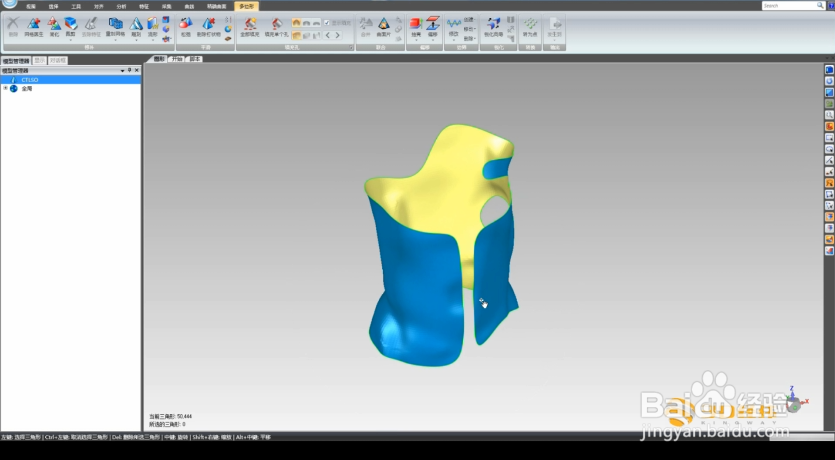Select the 多边形 ribbon tab
The image size is (835, 460).
[247, 6]
